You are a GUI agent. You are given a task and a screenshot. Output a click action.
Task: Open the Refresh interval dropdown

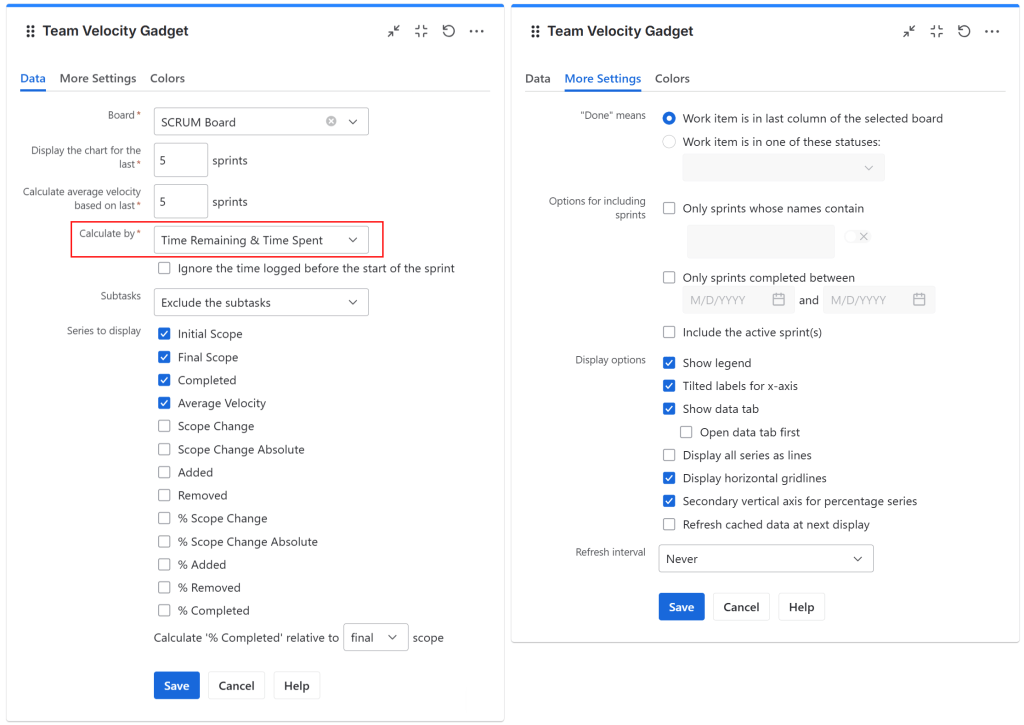(x=766, y=559)
